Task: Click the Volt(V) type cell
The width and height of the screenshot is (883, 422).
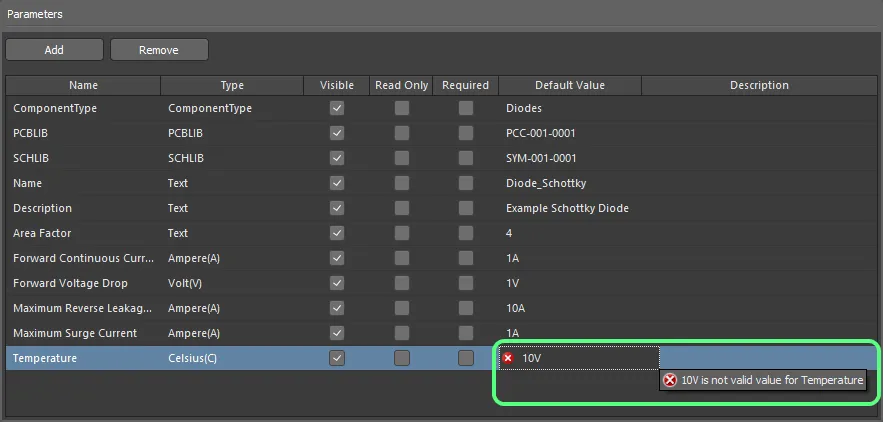Action: [185, 283]
